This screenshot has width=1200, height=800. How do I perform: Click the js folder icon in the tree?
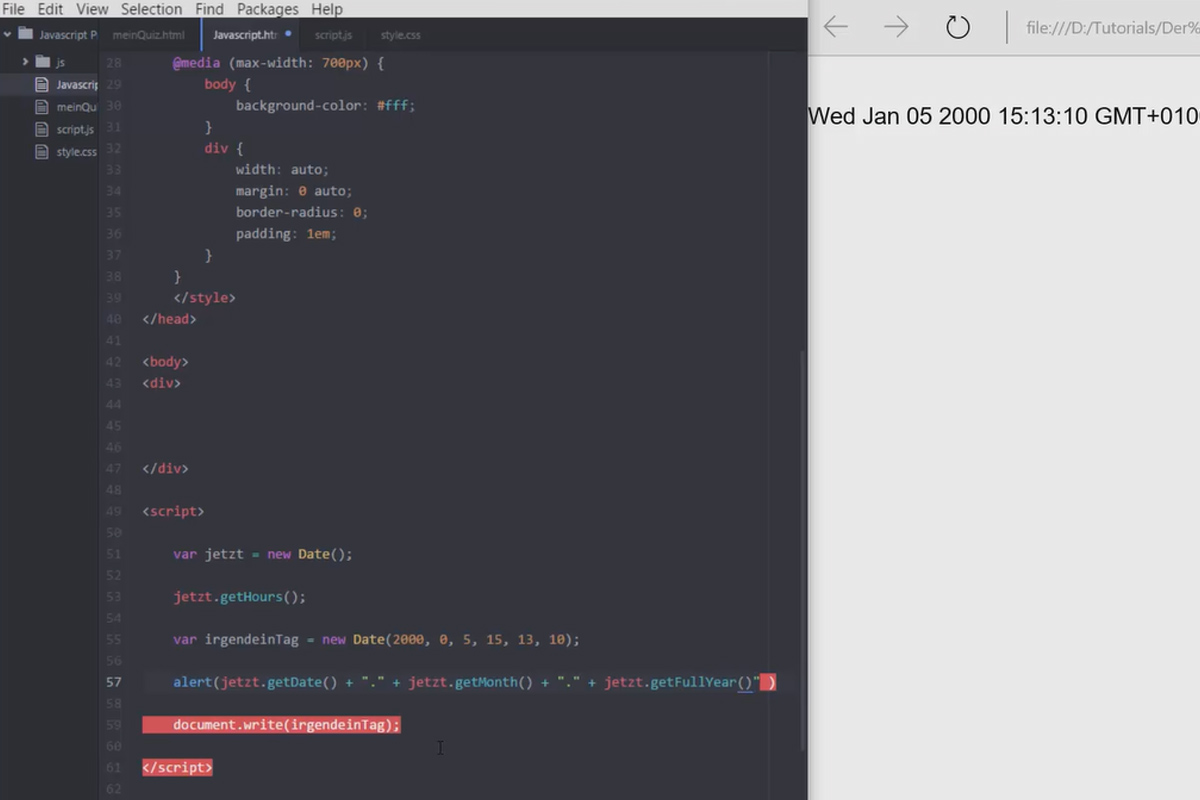[x=43, y=62]
